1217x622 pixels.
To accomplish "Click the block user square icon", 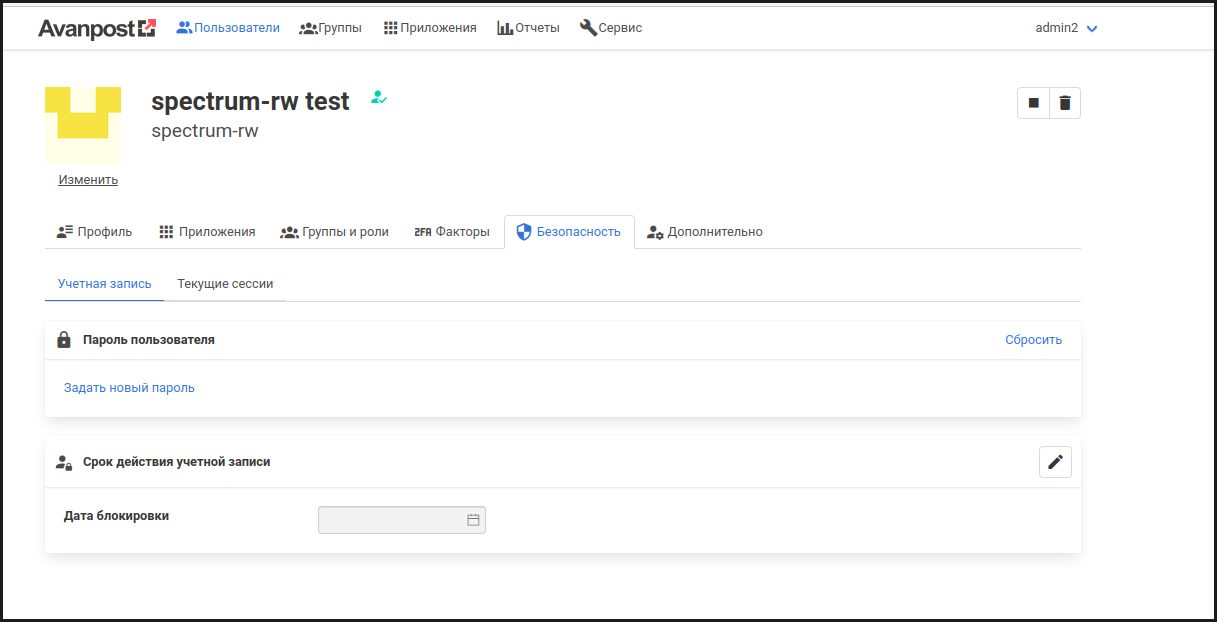I will pos(1033,103).
